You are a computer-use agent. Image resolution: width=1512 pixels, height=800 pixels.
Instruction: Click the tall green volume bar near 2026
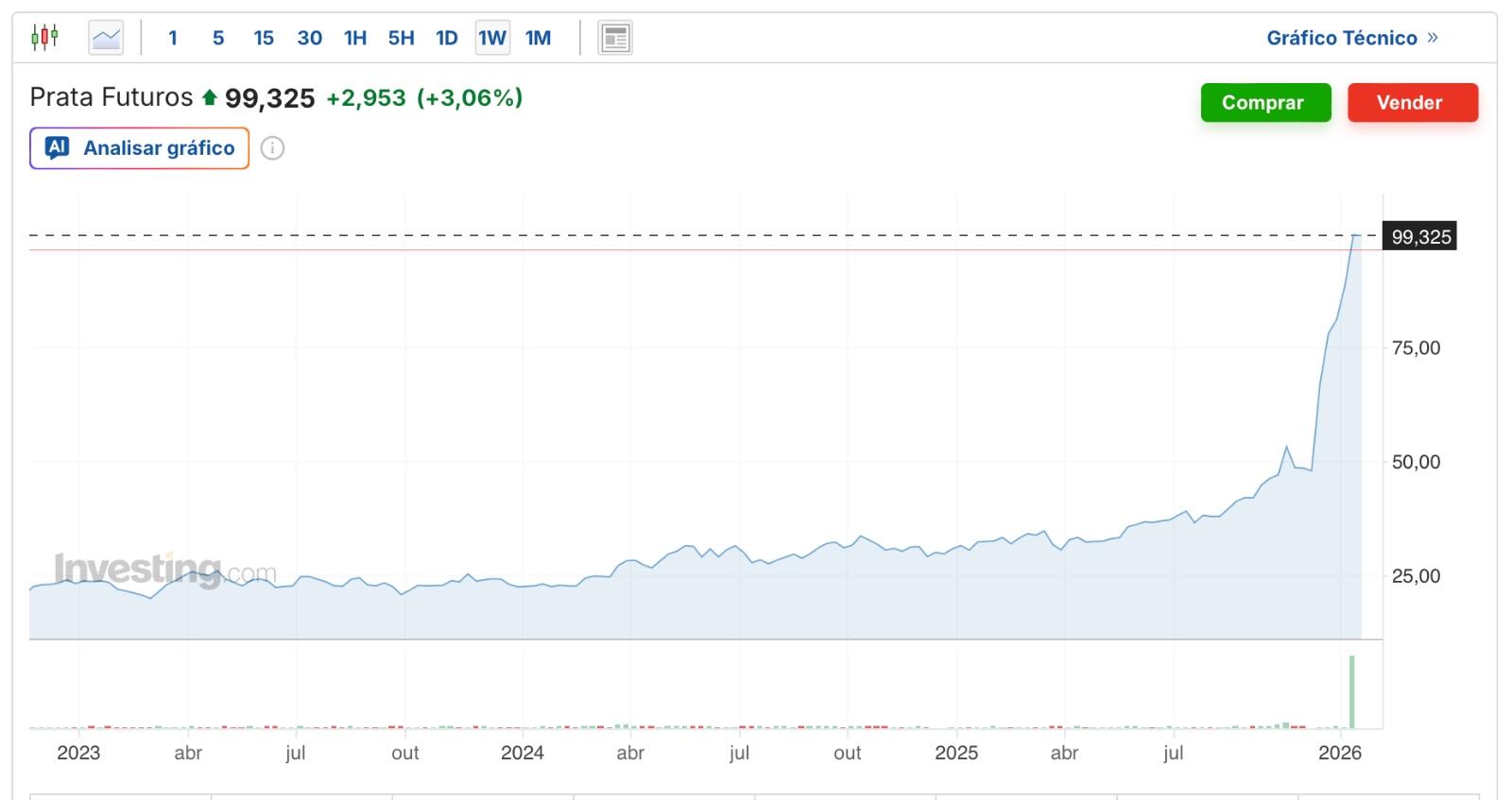1352,692
